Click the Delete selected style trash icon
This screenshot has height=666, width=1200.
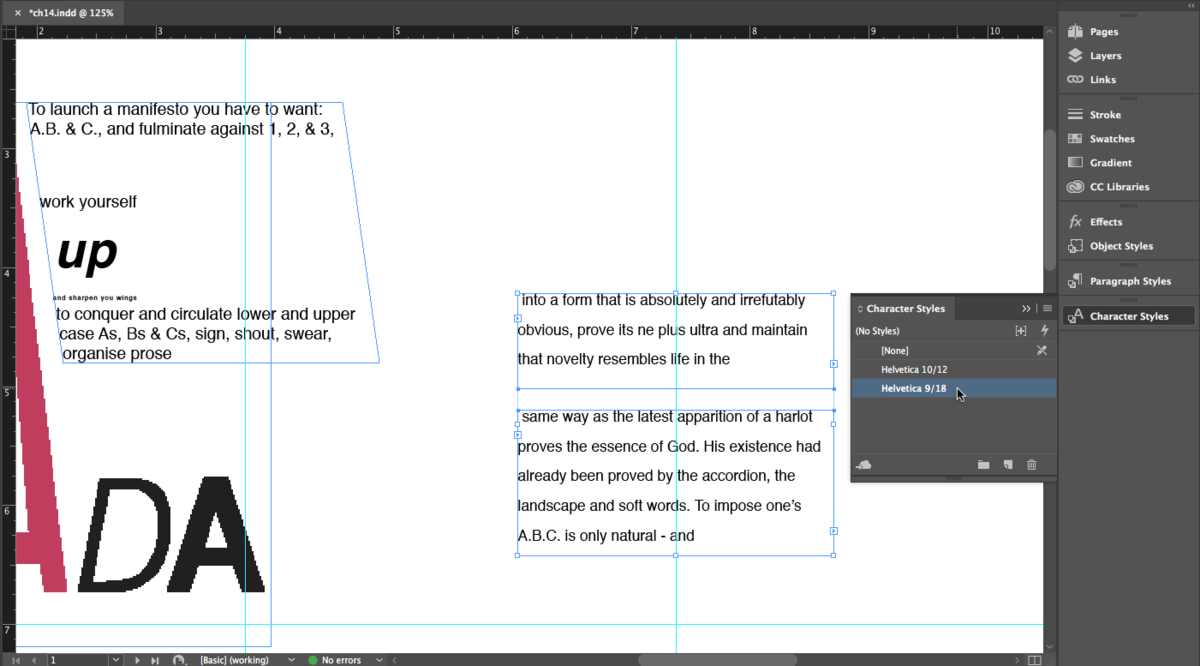(1032, 465)
